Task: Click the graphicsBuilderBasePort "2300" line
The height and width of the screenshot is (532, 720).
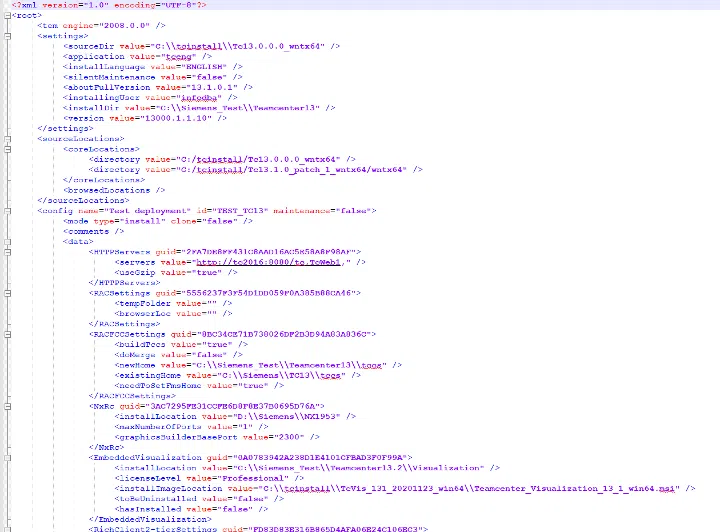Action: click(217, 437)
